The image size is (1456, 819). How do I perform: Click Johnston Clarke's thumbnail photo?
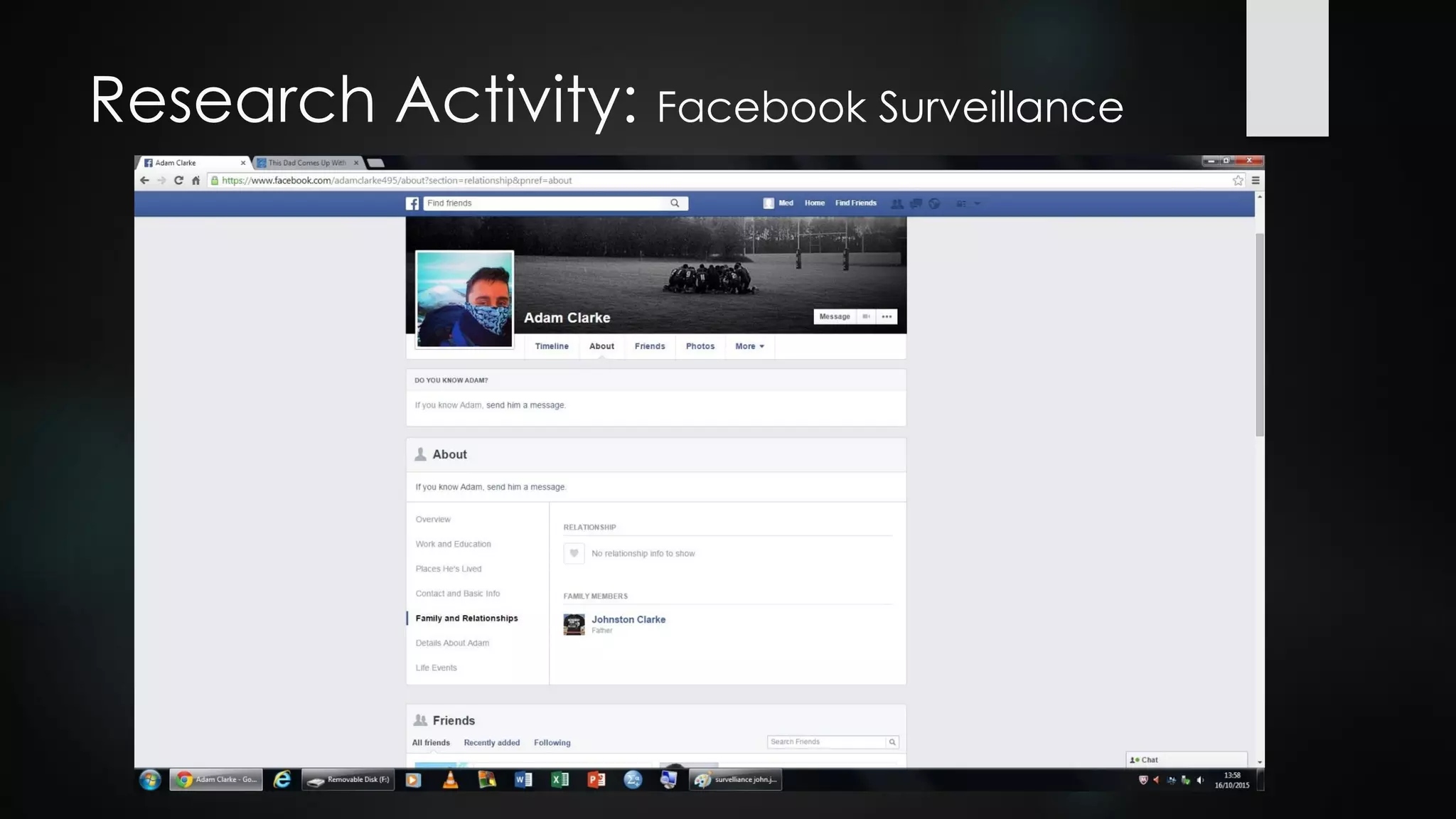coord(574,624)
